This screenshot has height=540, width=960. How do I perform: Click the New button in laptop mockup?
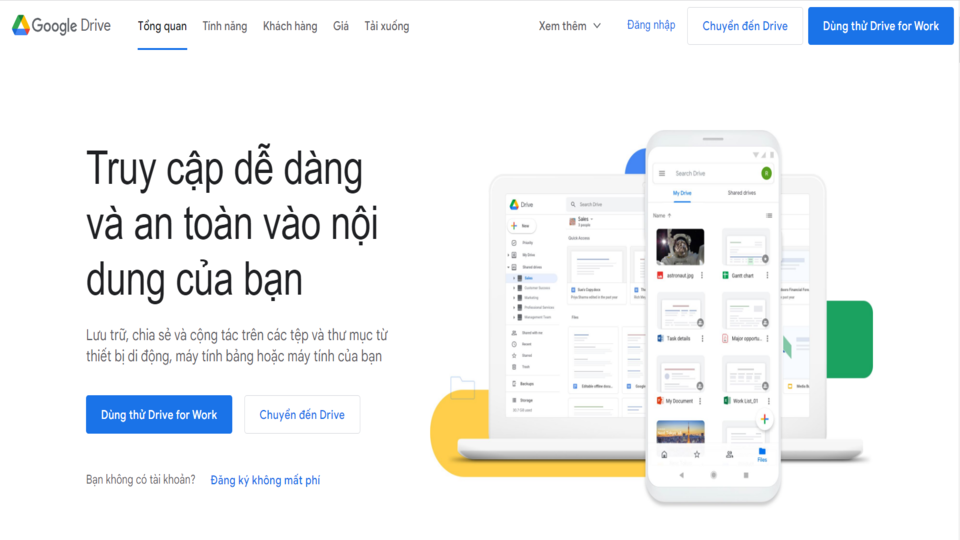(522, 226)
